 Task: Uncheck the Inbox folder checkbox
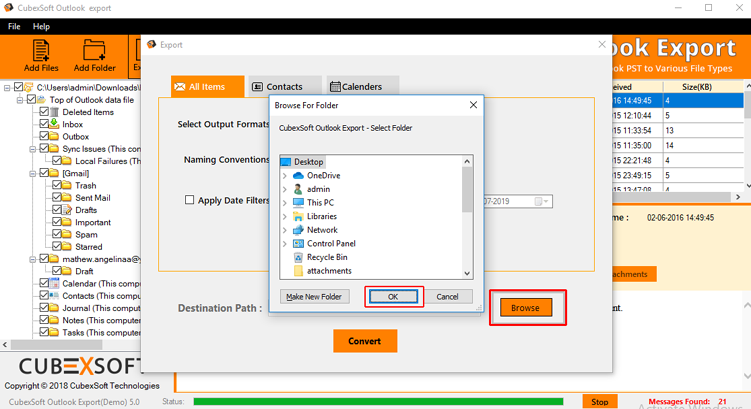(44, 125)
